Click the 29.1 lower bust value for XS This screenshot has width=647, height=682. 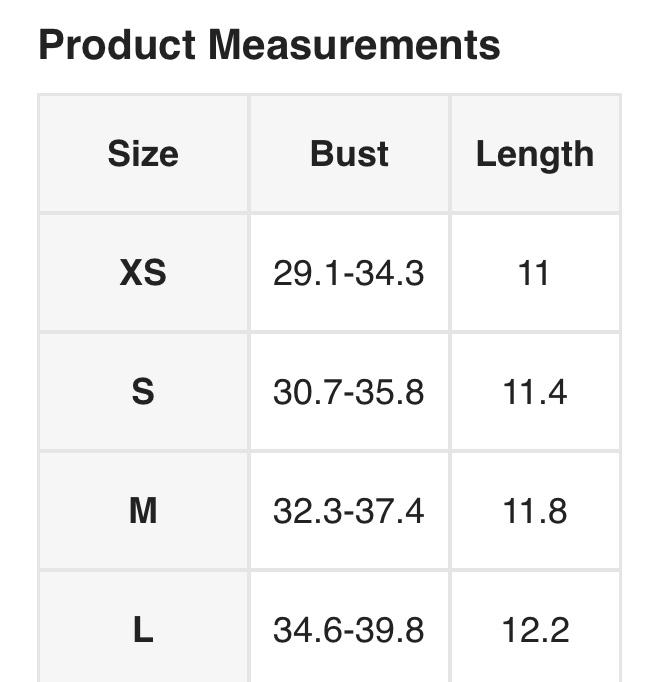(x=305, y=273)
